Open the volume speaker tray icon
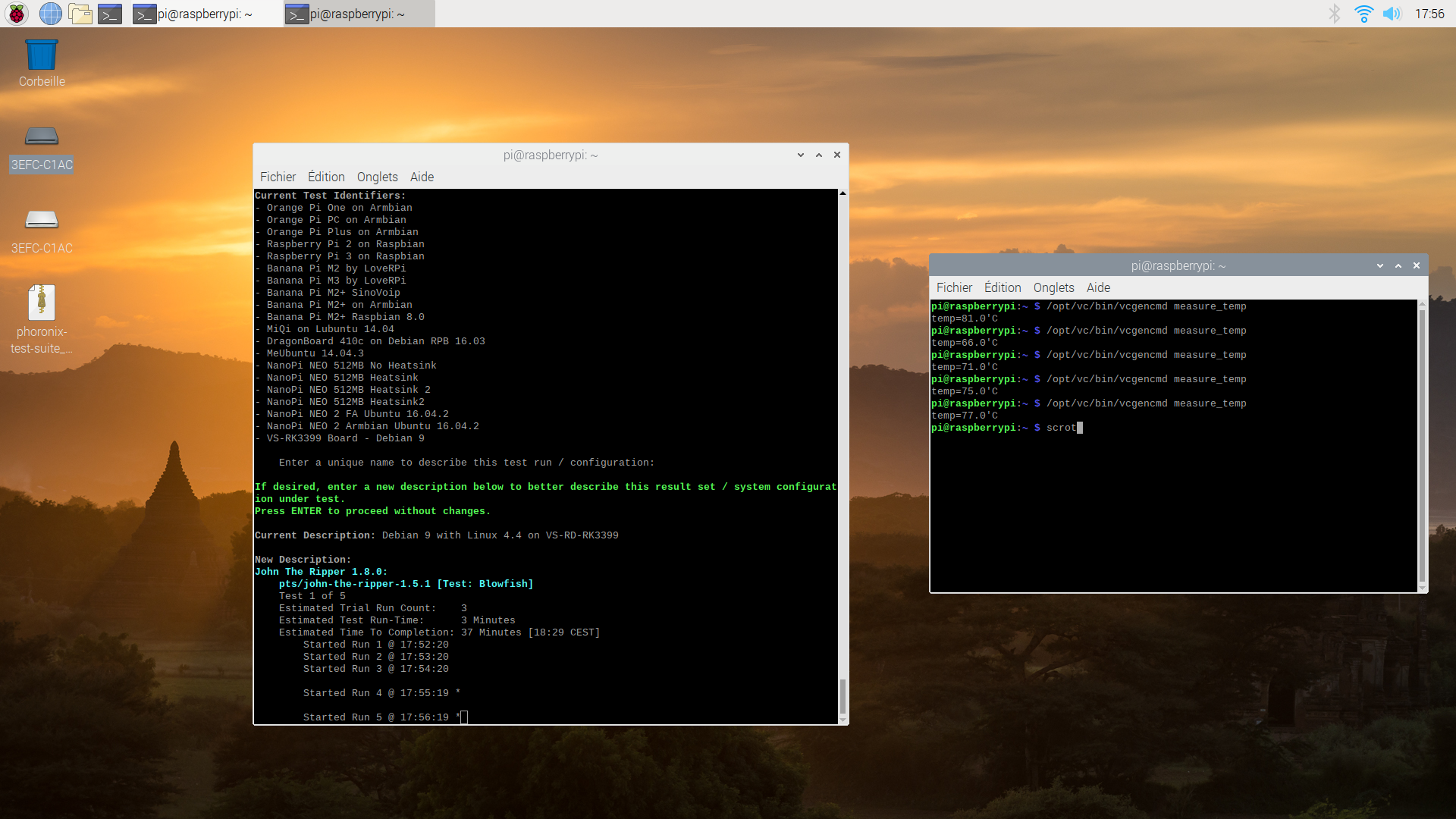The width and height of the screenshot is (1456, 819). 1392,14
